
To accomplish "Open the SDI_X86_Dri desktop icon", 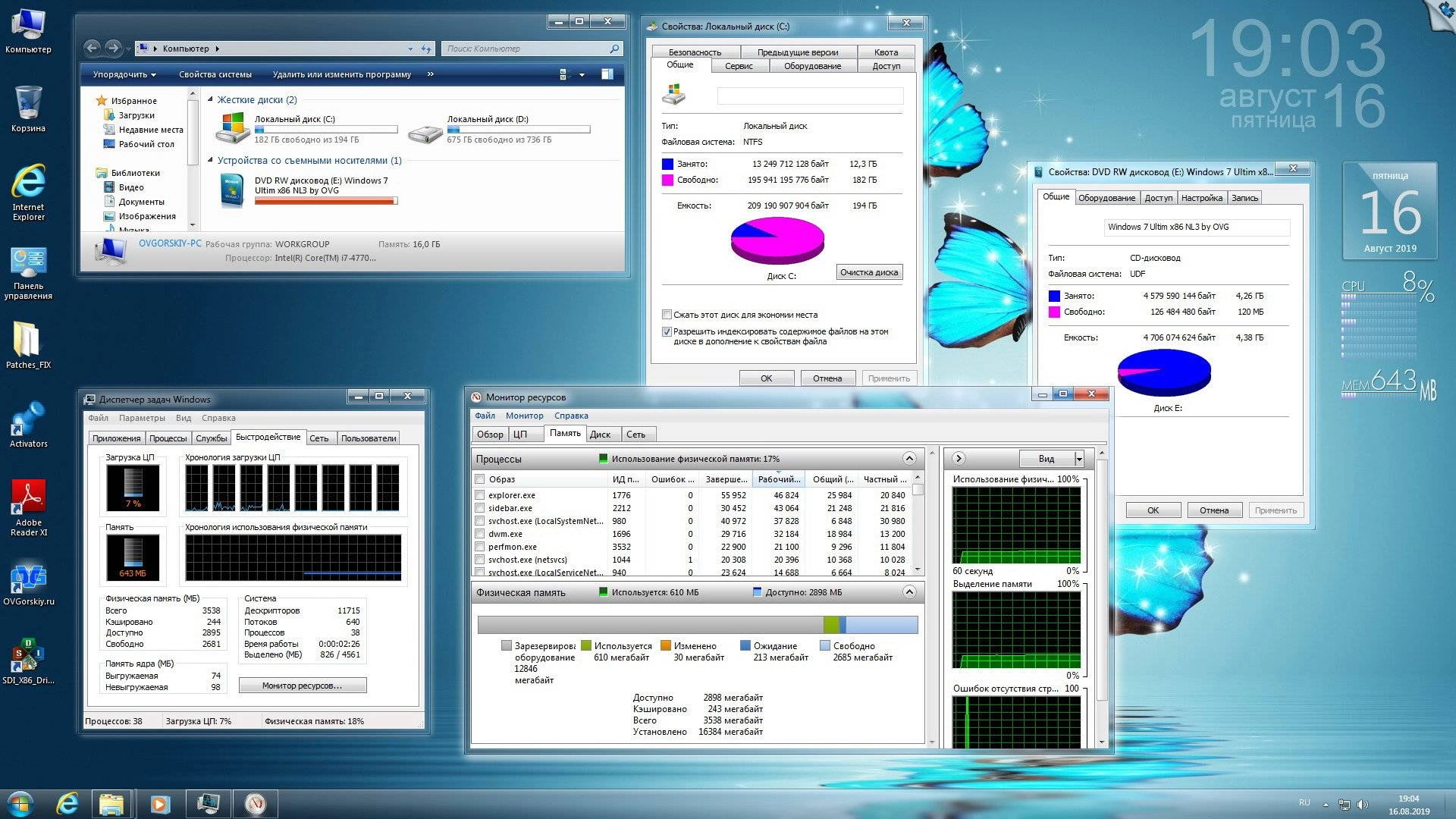I will tap(28, 662).
